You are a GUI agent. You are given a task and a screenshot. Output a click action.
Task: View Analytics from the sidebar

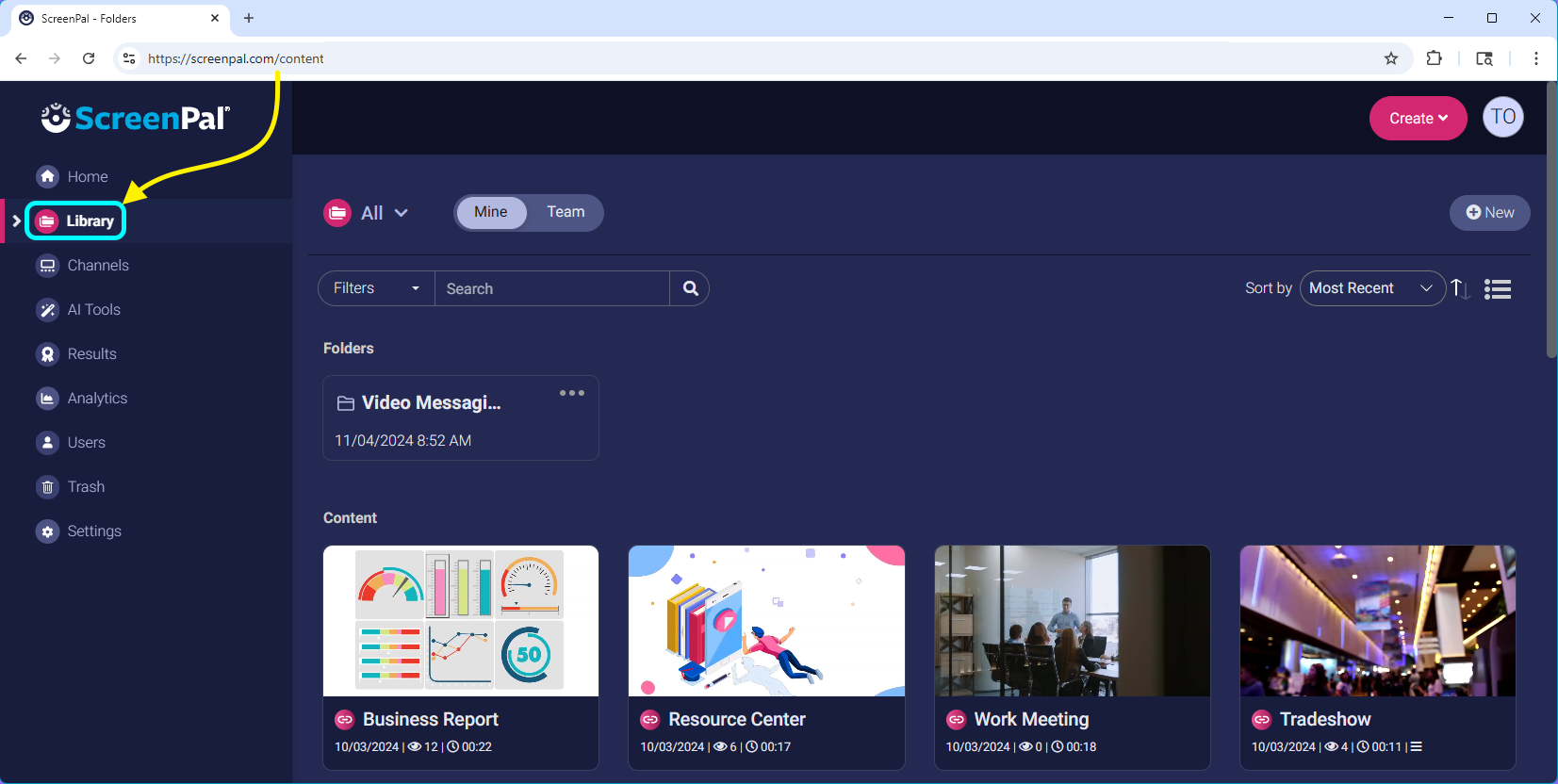coord(81,398)
